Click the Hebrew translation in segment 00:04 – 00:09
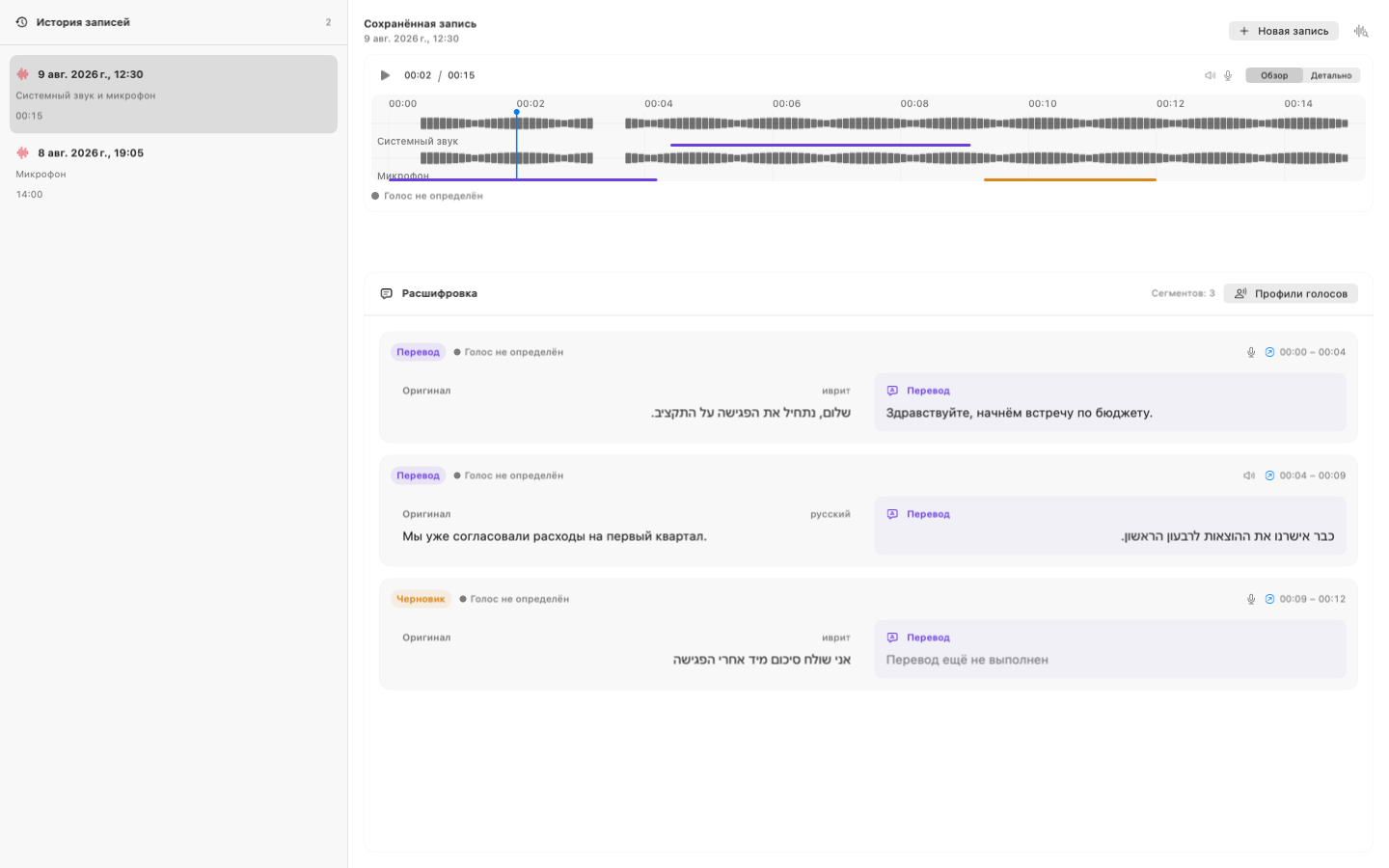This screenshot has width=1389, height=868. tap(1227, 536)
